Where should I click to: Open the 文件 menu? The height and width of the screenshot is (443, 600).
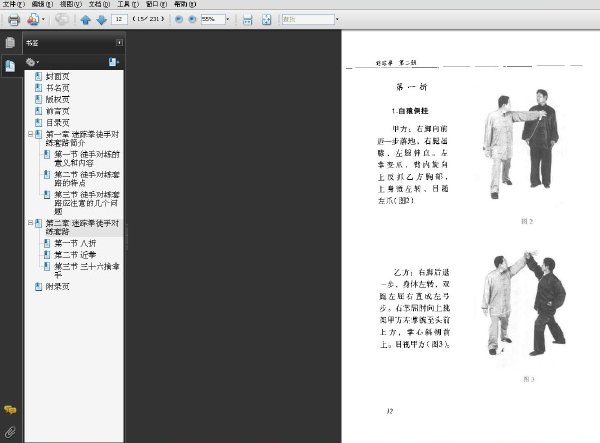[x=14, y=4]
